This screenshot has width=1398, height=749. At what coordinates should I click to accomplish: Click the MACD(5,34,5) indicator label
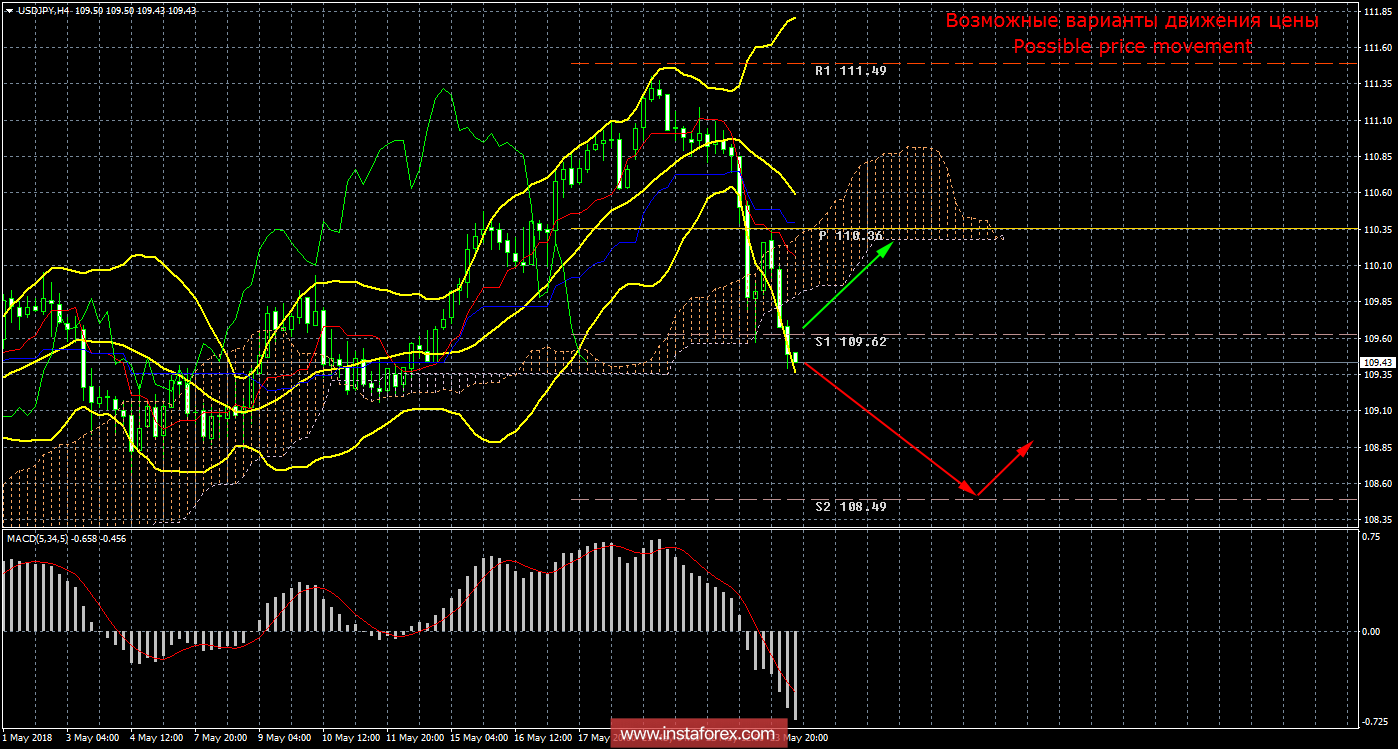39,538
